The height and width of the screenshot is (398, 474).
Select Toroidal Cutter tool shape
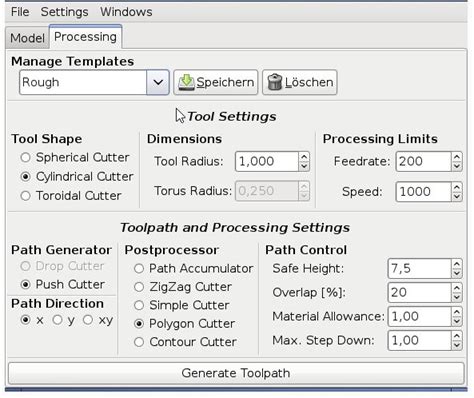coord(71,196)
